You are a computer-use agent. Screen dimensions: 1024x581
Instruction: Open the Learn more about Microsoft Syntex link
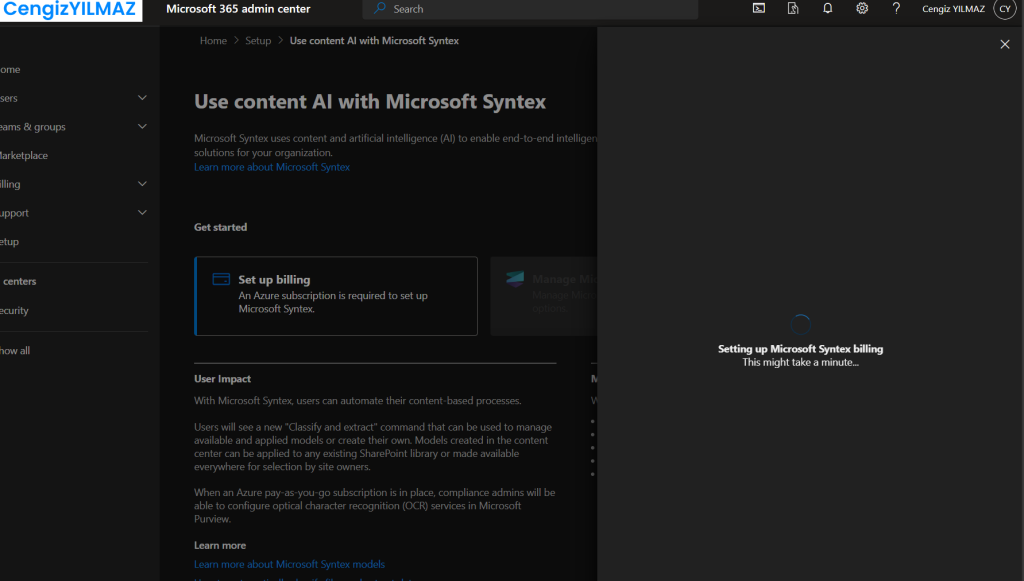coord(272,167)
